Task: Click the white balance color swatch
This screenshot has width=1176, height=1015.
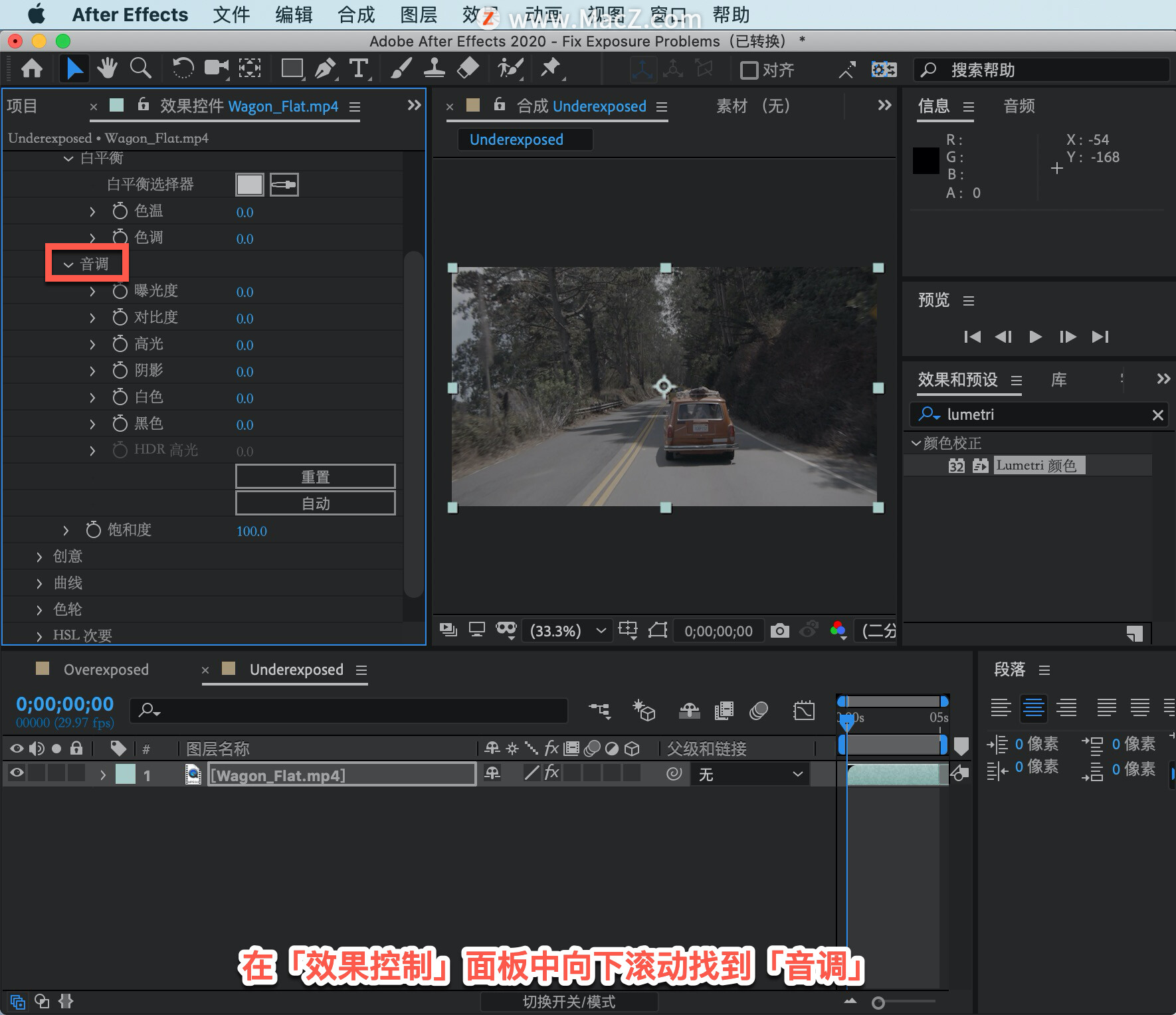Action: [x=250, y=185]
